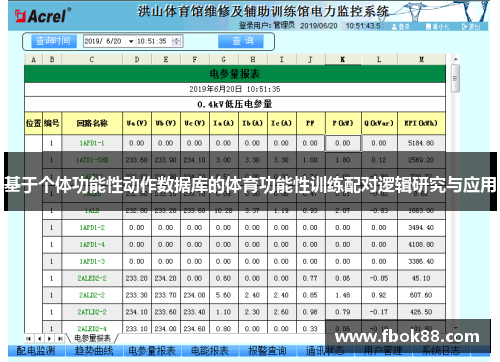
Task: Select column B header
Action: coord(52,60)
